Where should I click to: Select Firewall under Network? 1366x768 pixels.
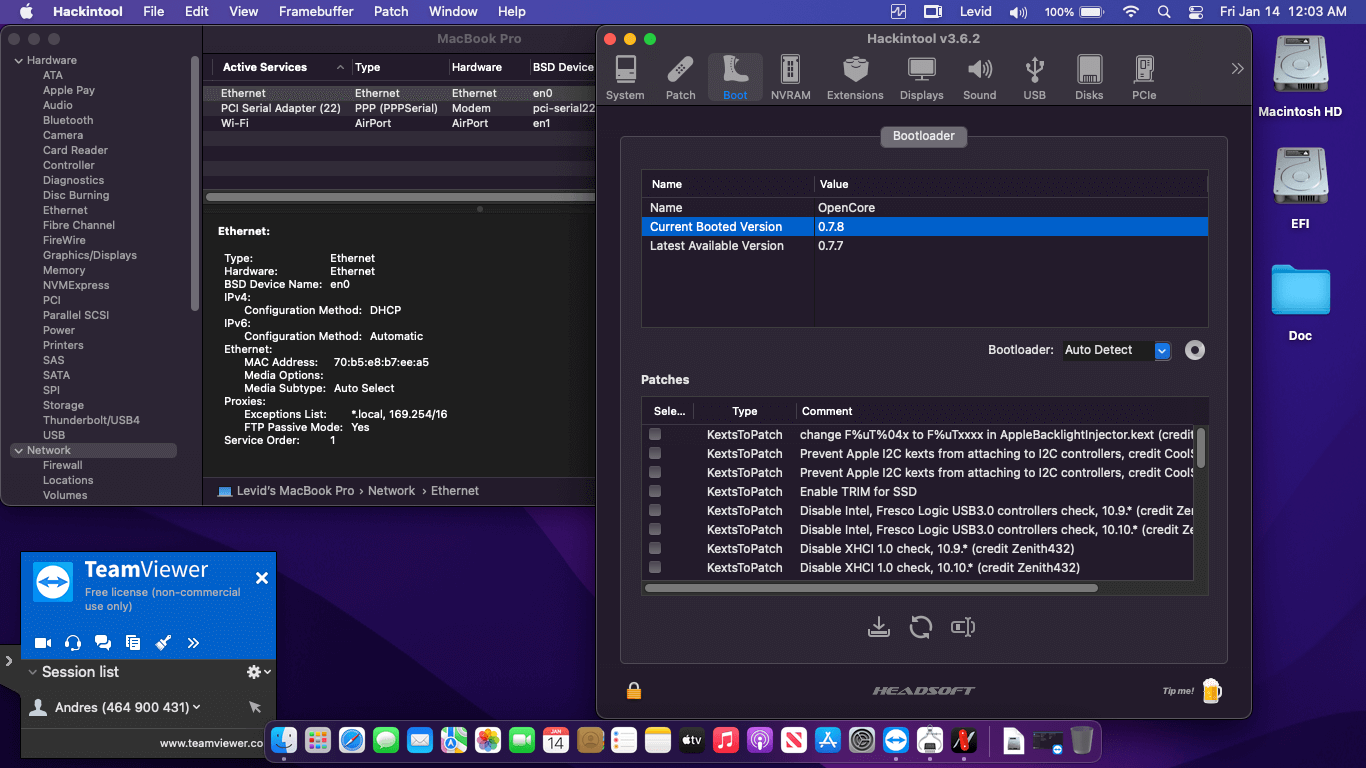pyautogui.click(x=62, y=465)
